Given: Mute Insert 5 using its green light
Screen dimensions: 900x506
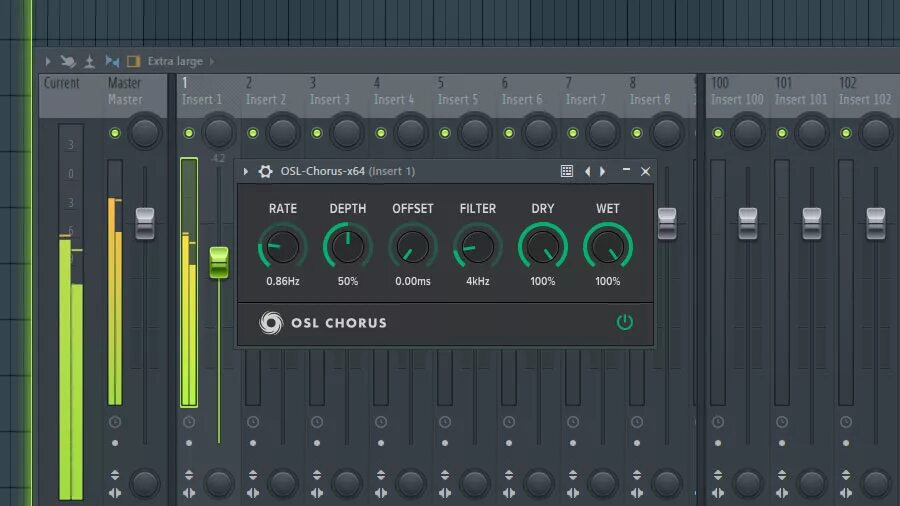Looking at the screenshot, I should 445,133.
